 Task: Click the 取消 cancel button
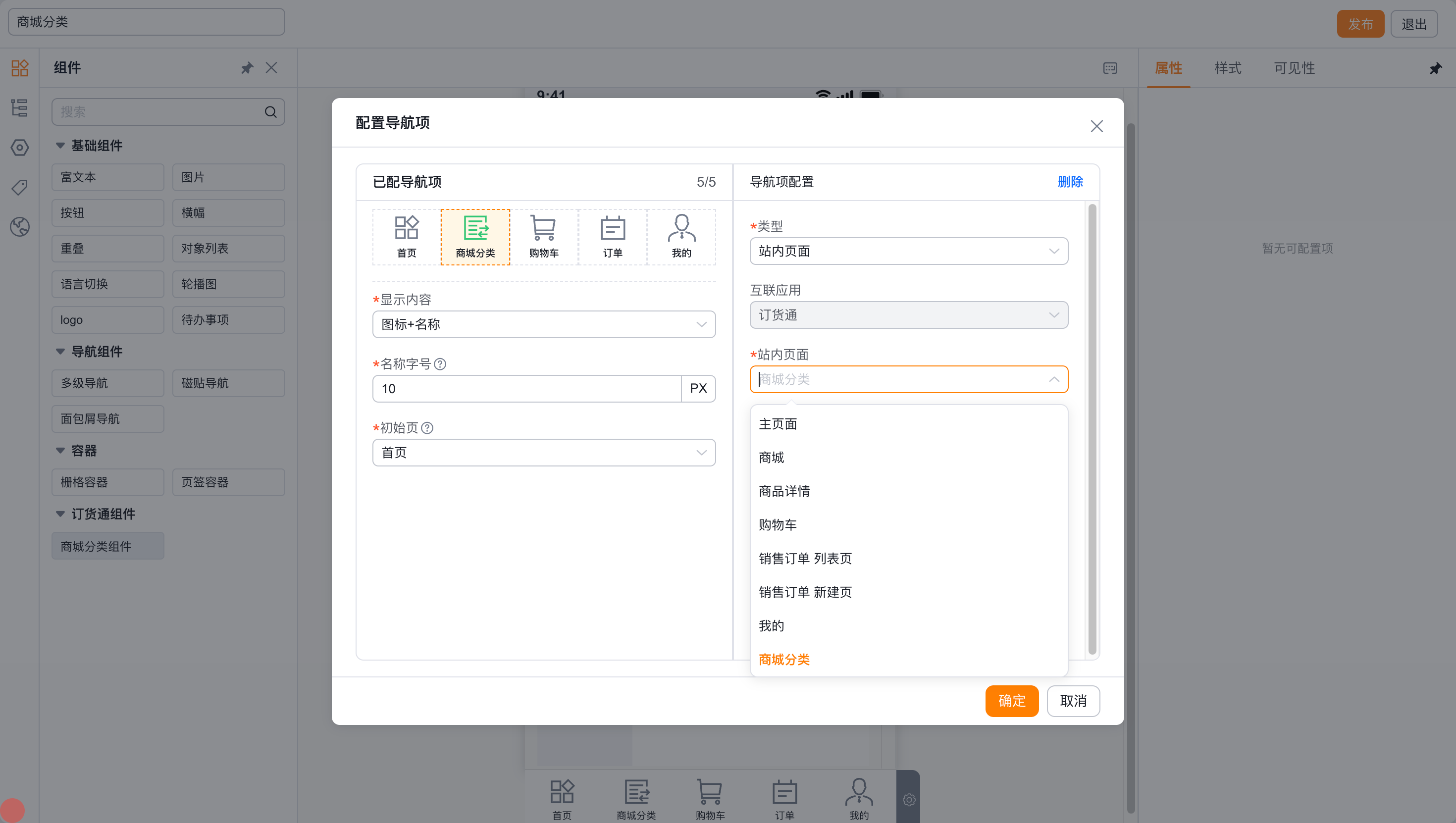pos(1073,701)
